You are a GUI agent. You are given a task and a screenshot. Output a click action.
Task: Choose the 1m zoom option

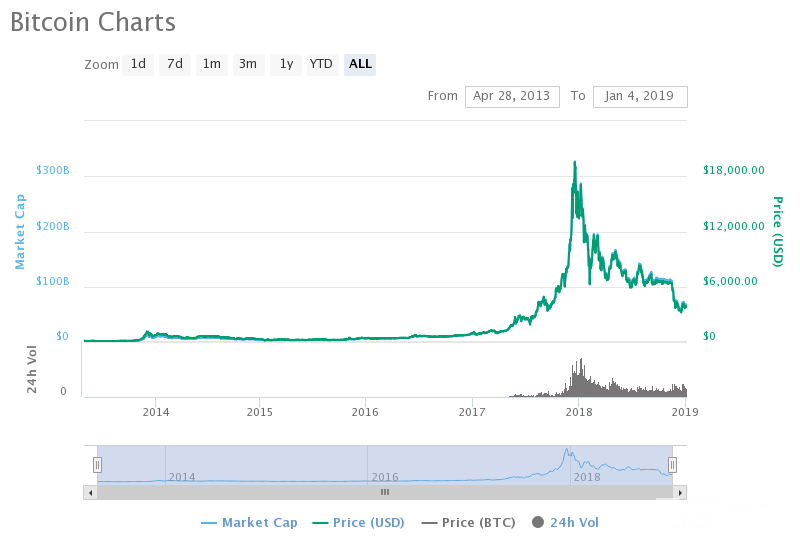(211, 64)
